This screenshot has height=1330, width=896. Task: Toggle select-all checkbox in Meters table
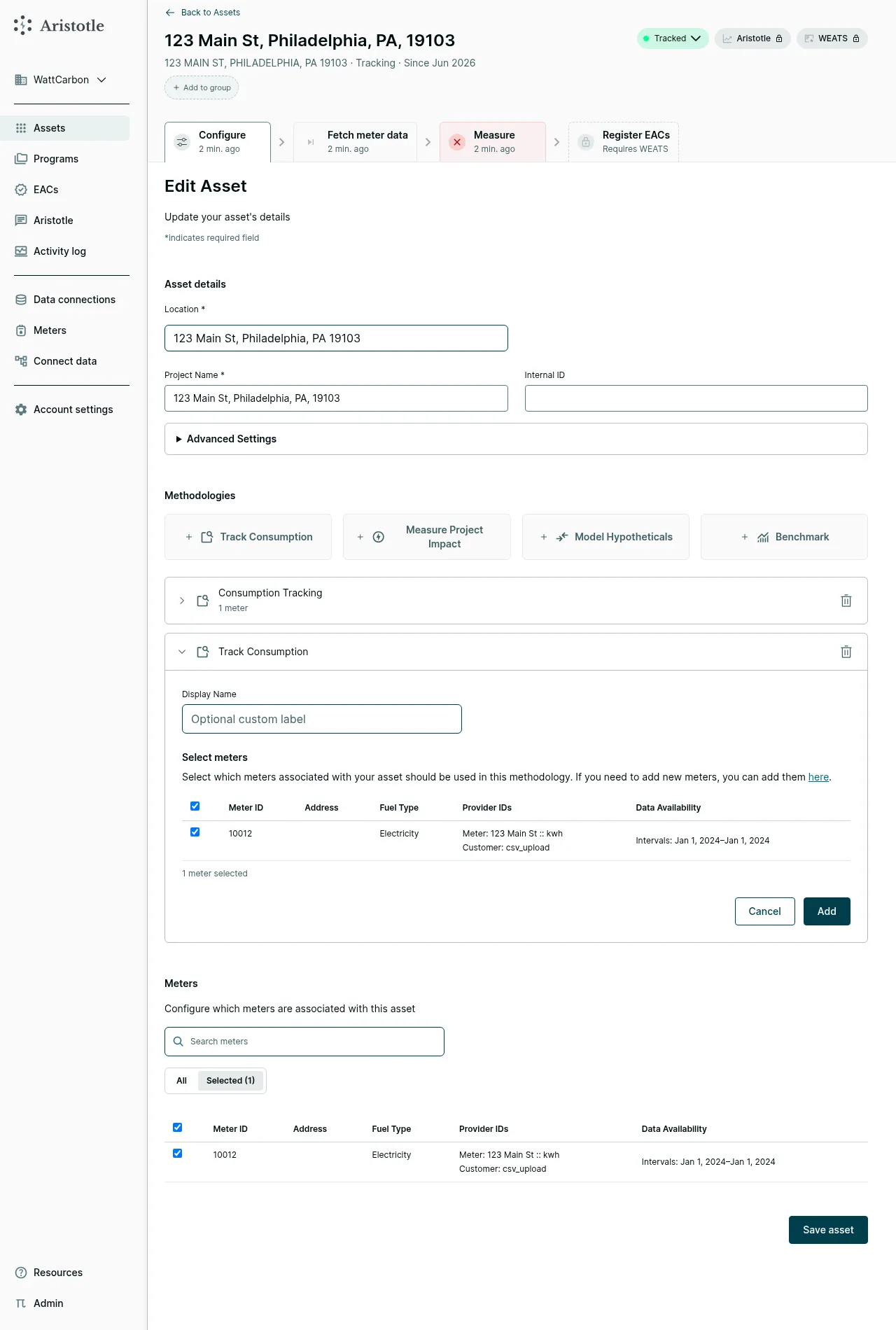tap(178, 1128)
